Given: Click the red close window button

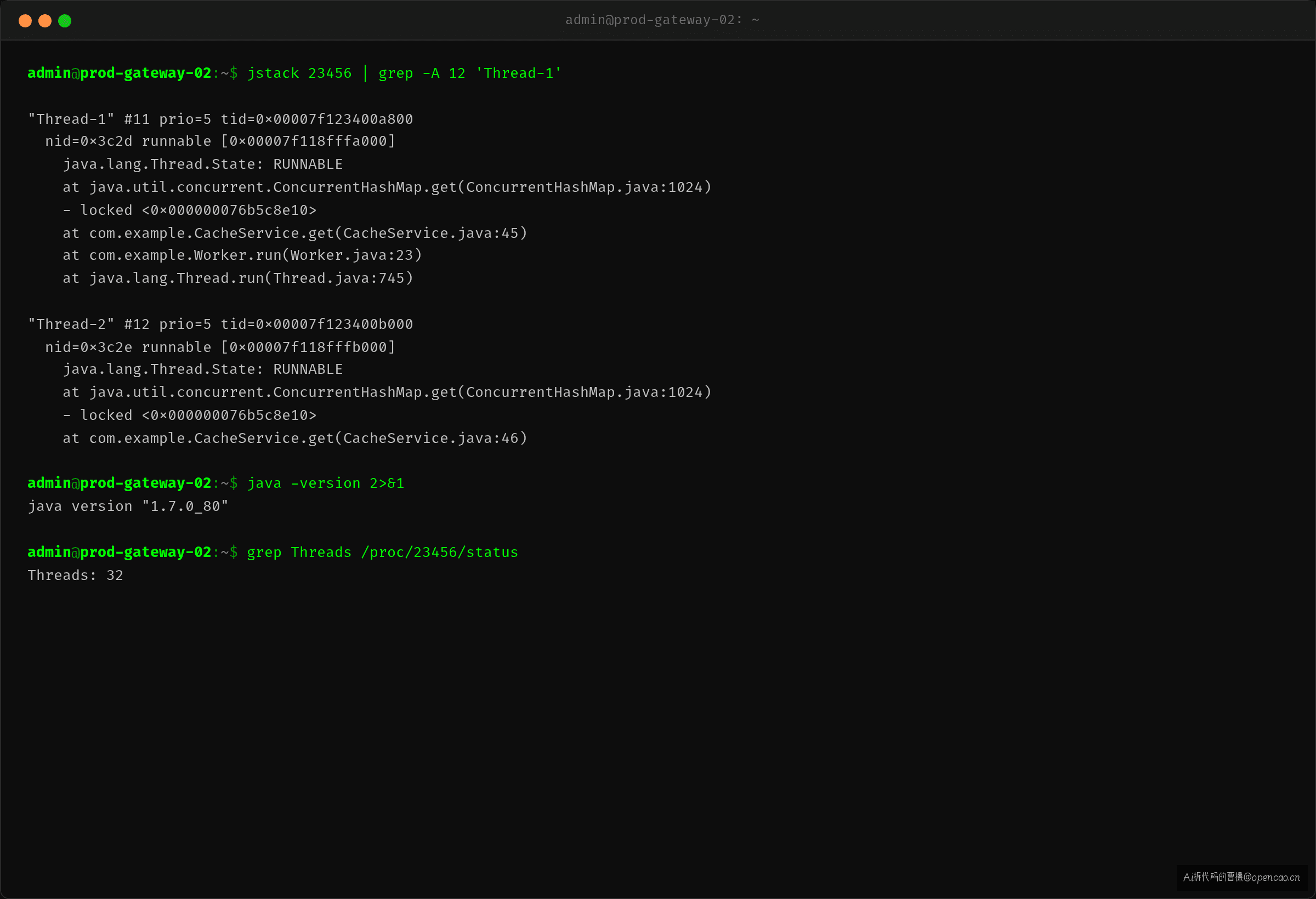Looking at the screenshot, I should 25,21.
